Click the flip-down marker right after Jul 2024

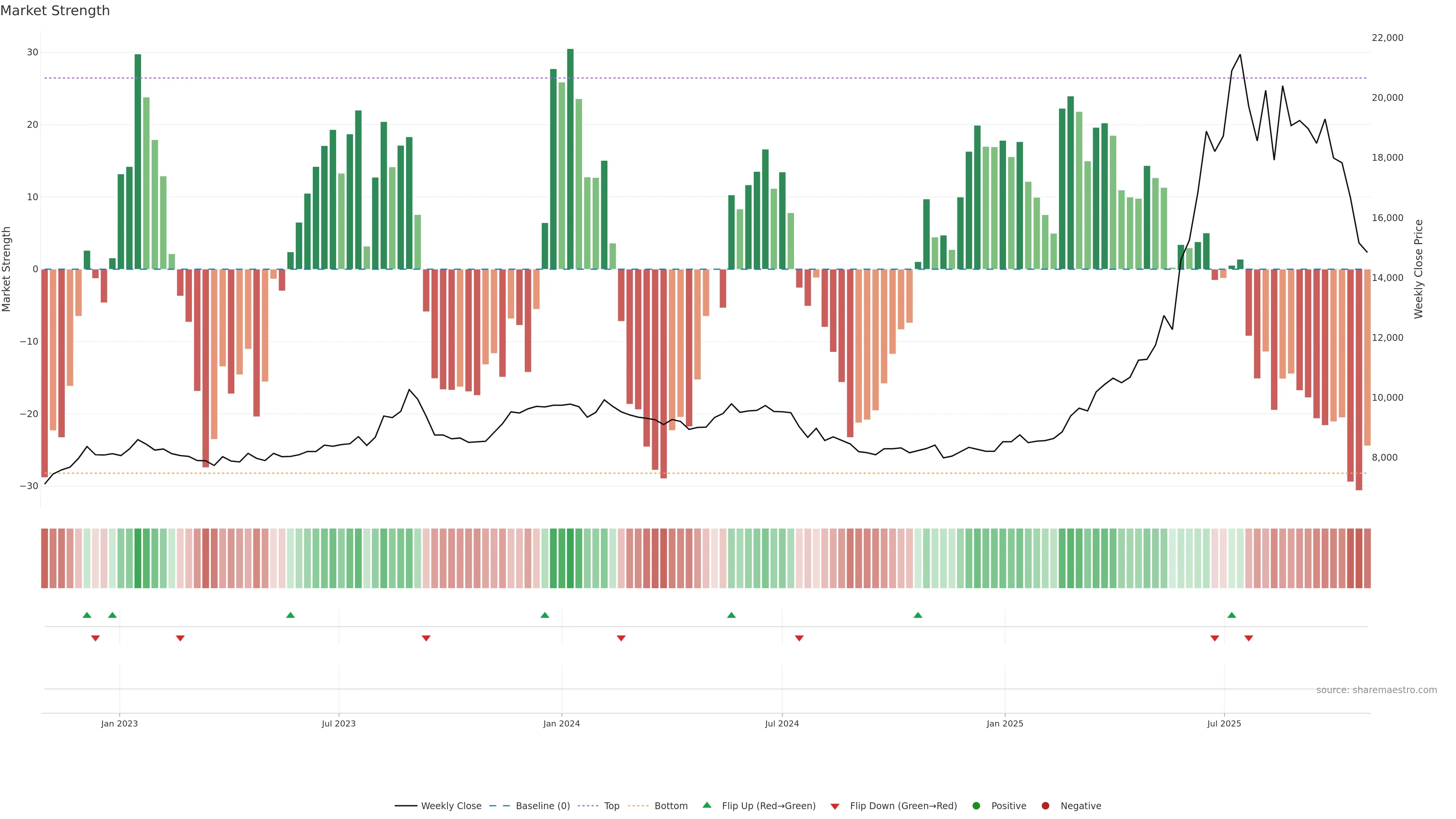coord(799,638)
